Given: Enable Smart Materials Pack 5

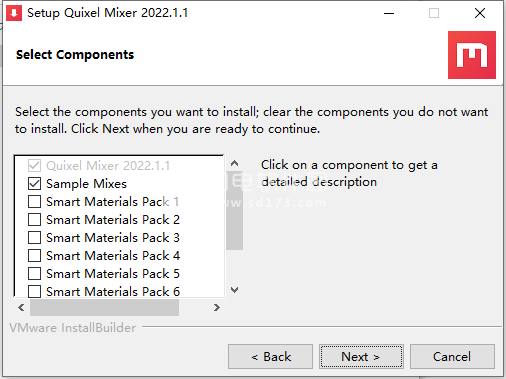Looking at the screenshot, I should click(35, 274).
